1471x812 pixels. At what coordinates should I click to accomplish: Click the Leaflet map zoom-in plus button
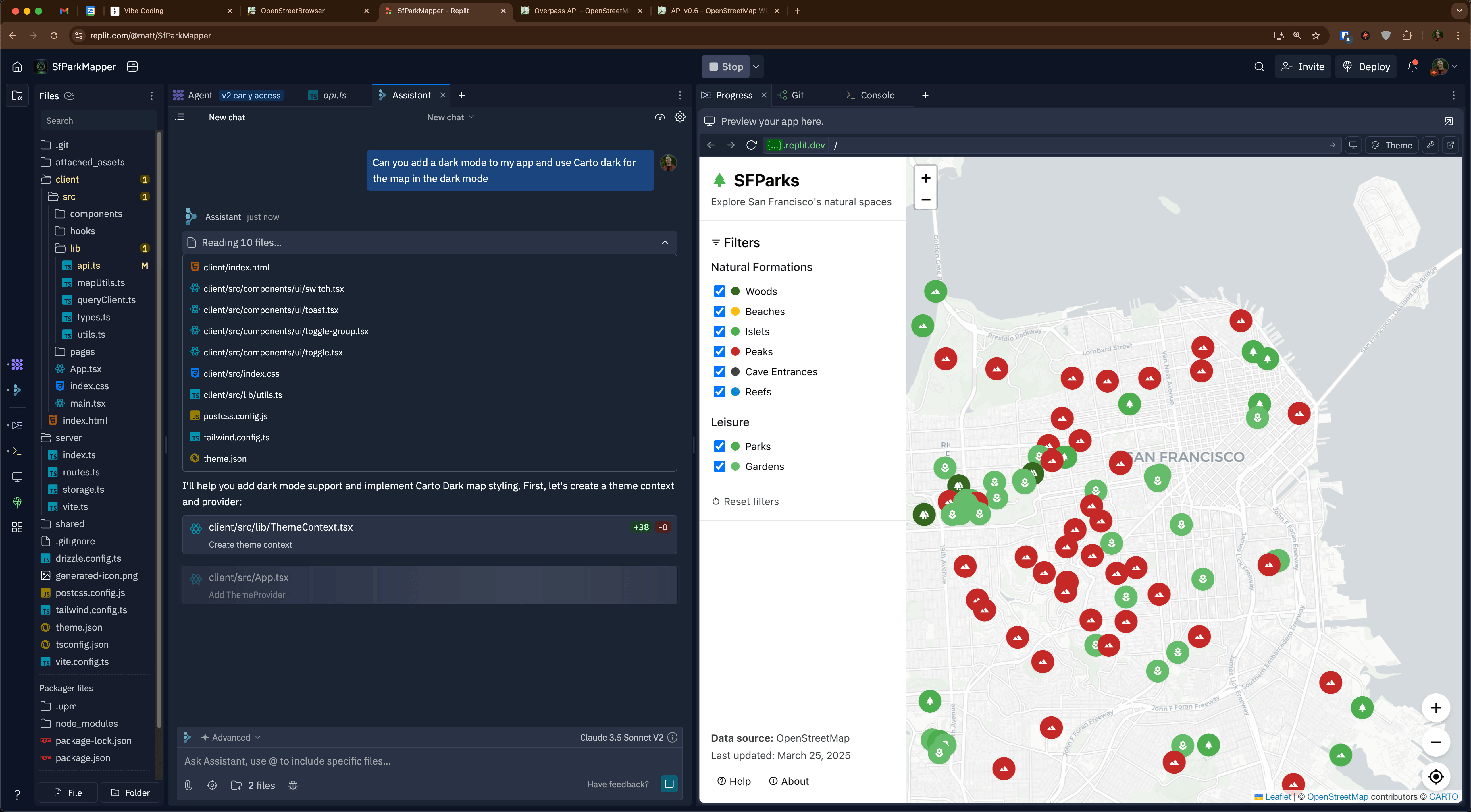coord(926,178)
